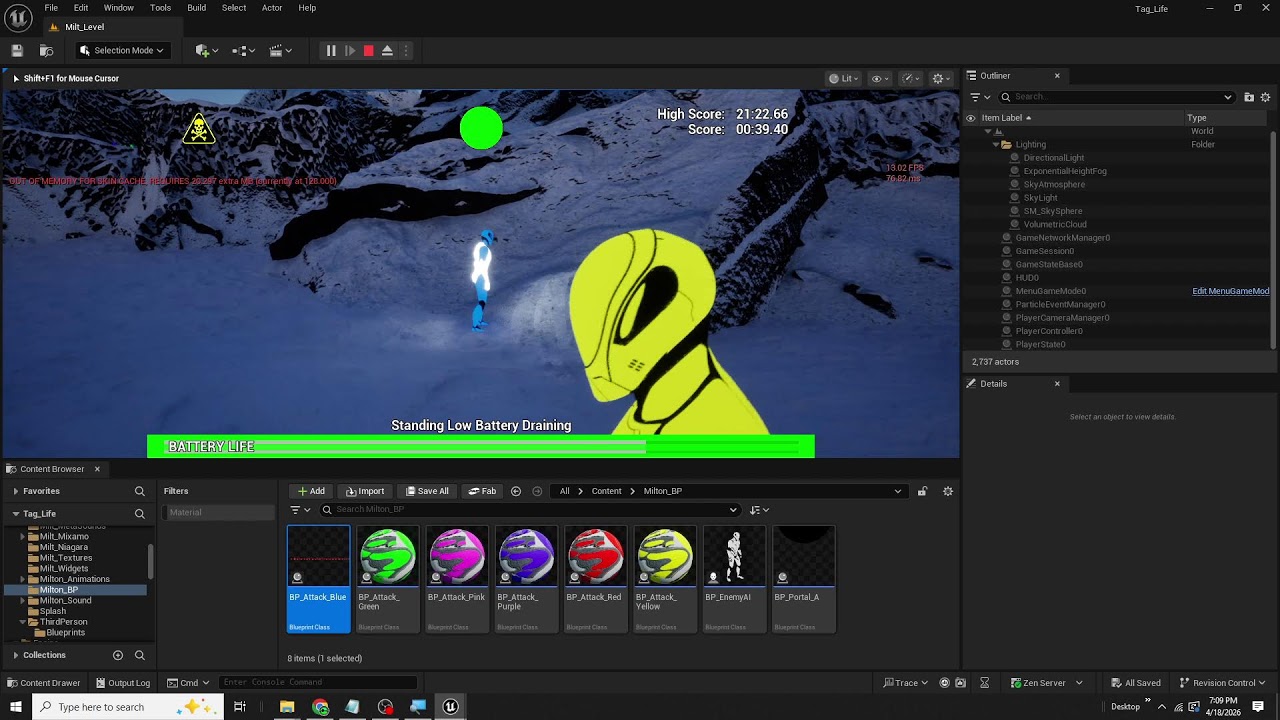Click the Import button
The width and height of the screenshot is (1280, 720).
click(365, 491)
